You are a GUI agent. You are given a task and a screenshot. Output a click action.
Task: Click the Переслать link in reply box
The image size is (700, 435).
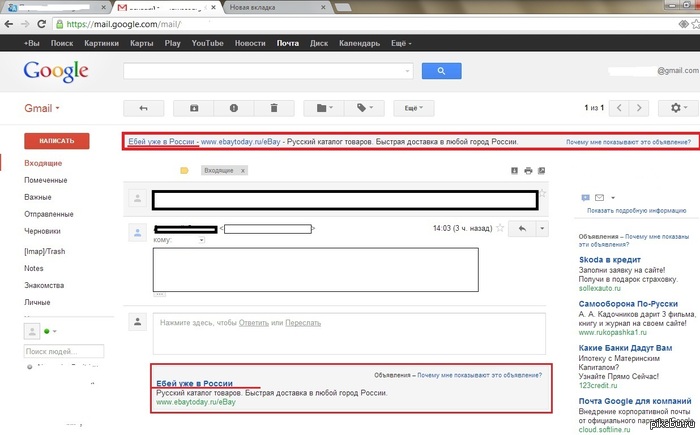tap(303, 323)
